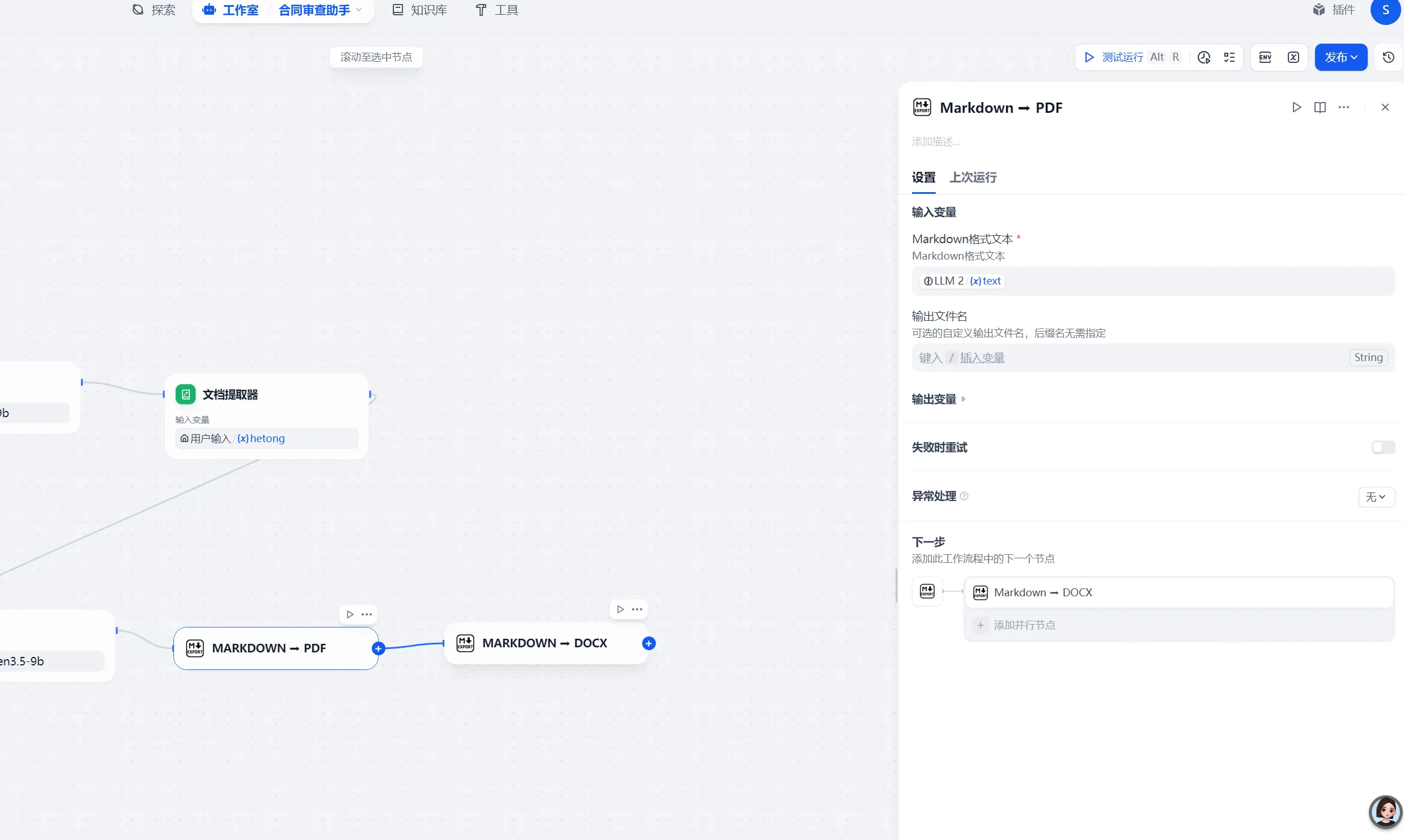
Task: Click plus handle on Markdown DOCX node
Action: click(649, 643)
